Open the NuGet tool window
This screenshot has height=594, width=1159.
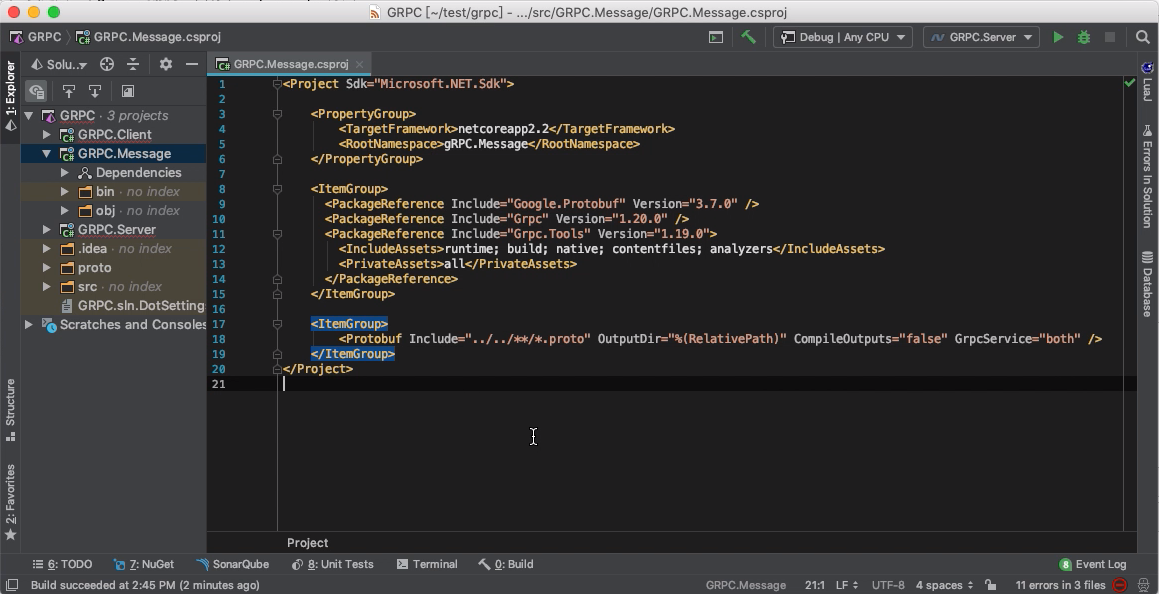point(144,564)
